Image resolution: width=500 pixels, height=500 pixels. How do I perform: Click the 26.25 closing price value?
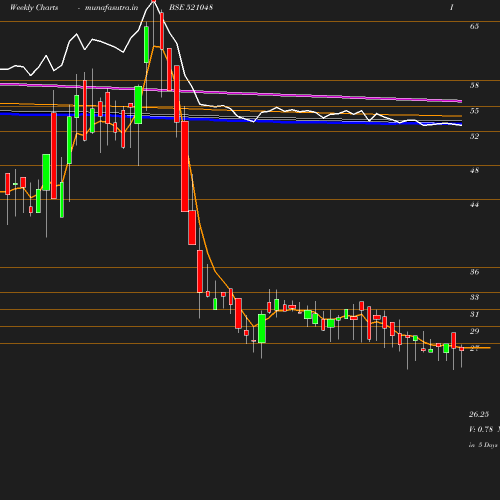(x=479, y=414)
